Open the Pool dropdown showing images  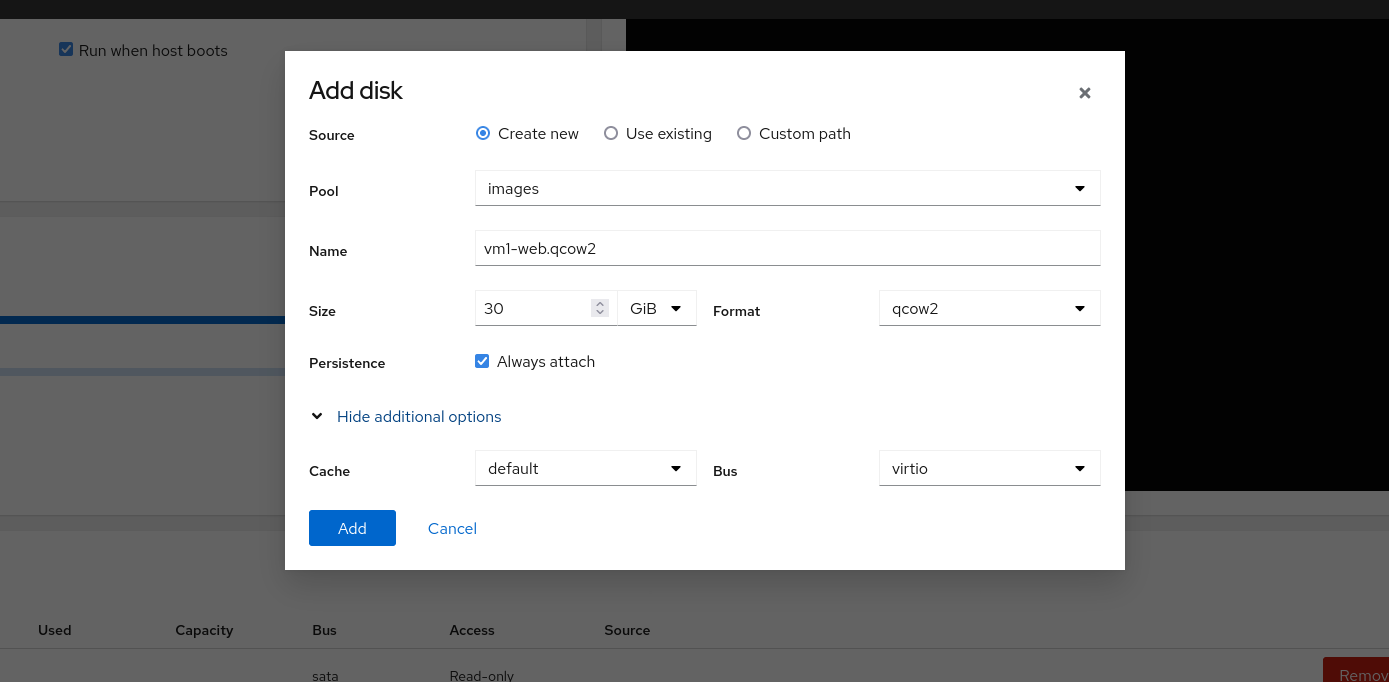click(788, 188)
